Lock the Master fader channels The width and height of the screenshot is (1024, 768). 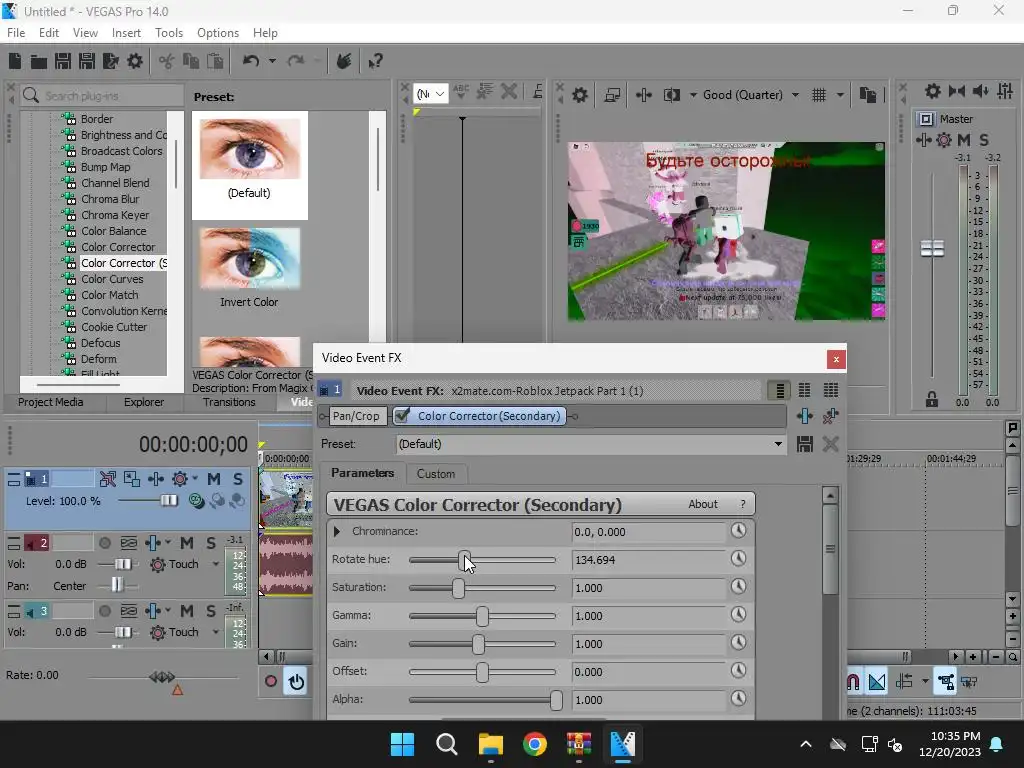(932, 399)
